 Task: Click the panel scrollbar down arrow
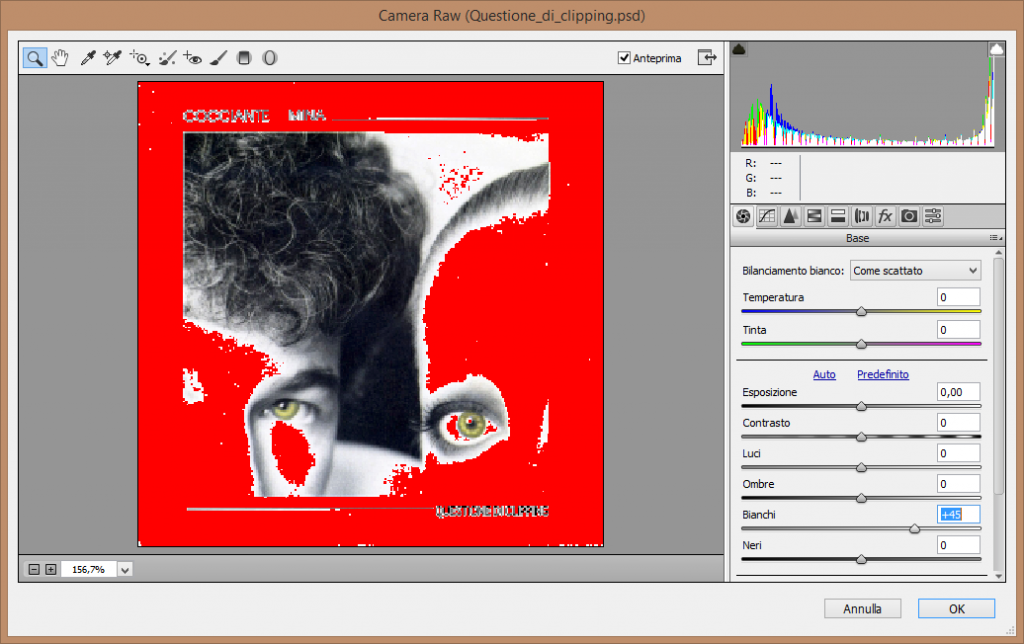point(999,576)
